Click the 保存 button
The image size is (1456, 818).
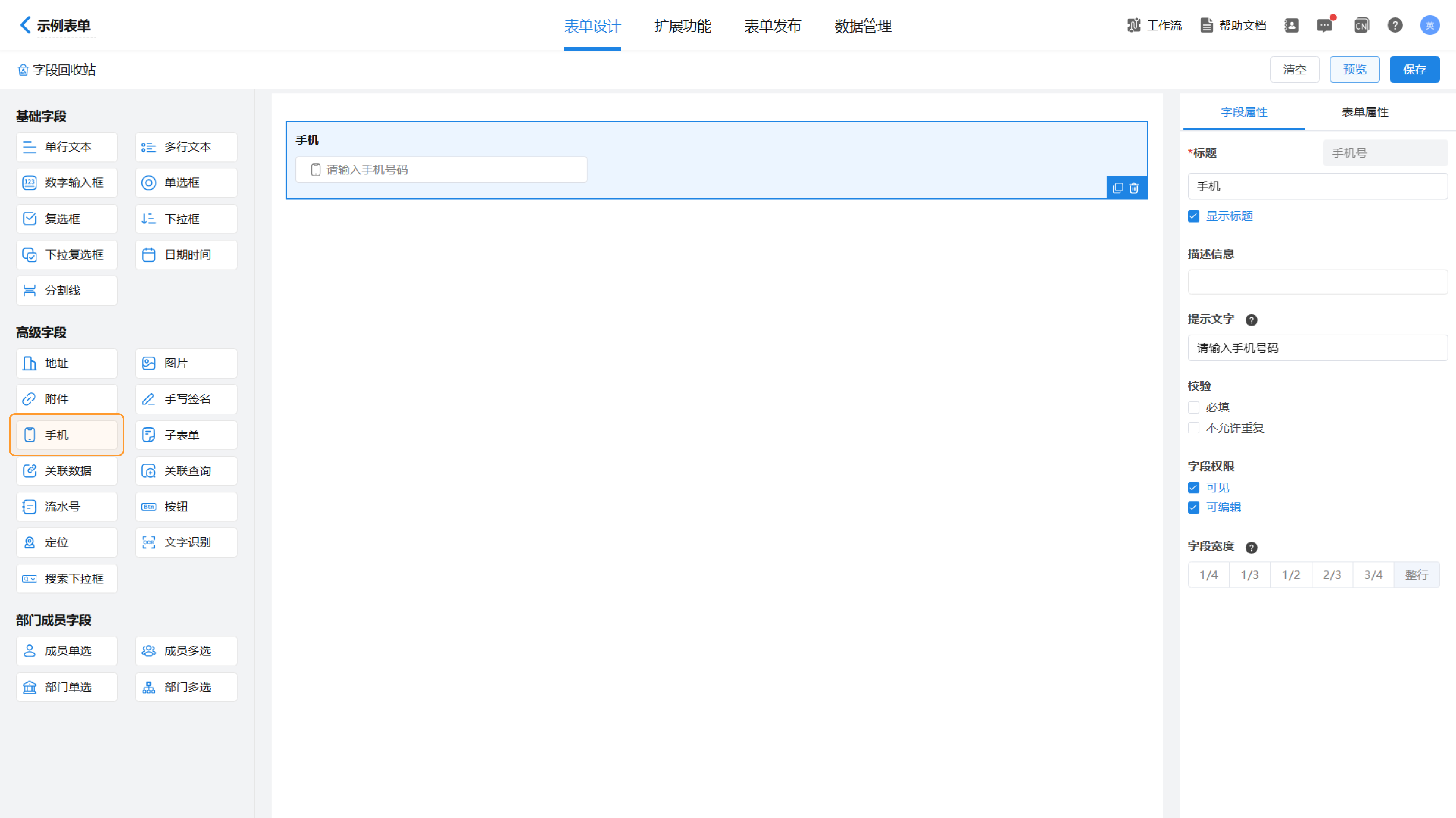[x=1414, y=69]
